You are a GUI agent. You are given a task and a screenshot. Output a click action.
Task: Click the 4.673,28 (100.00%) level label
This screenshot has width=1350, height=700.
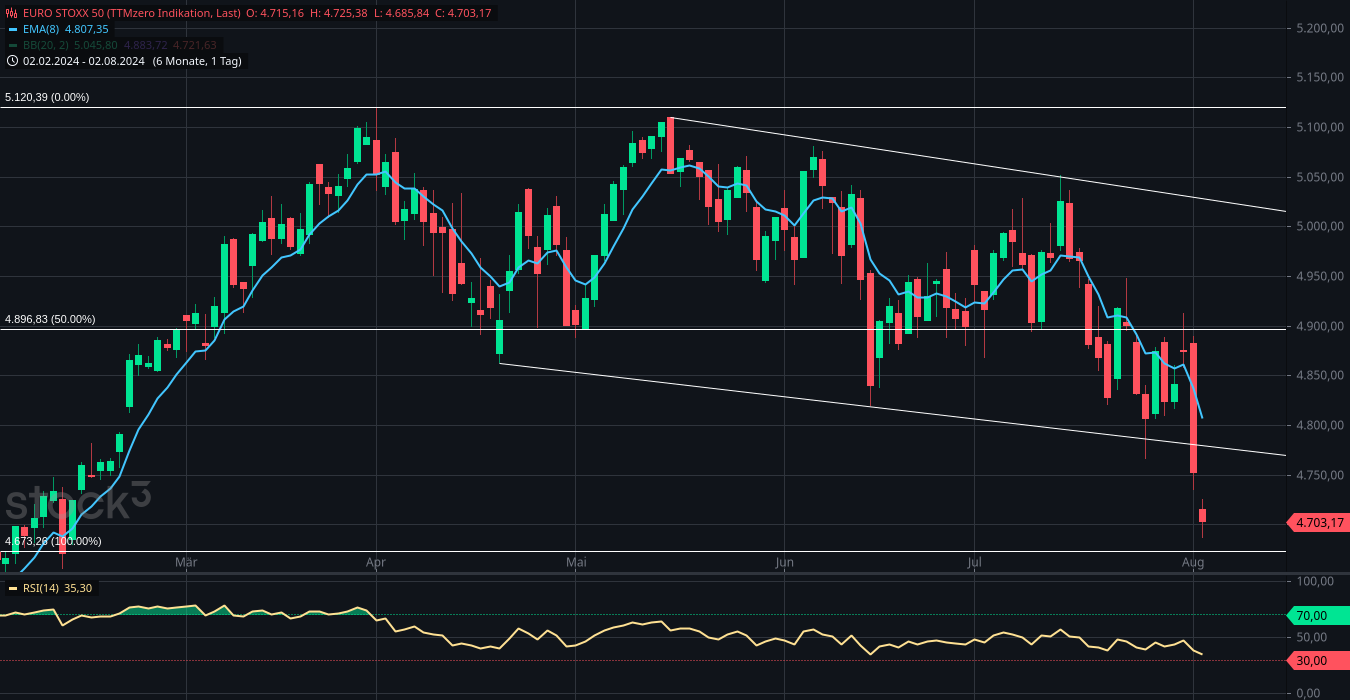[52, 541]
